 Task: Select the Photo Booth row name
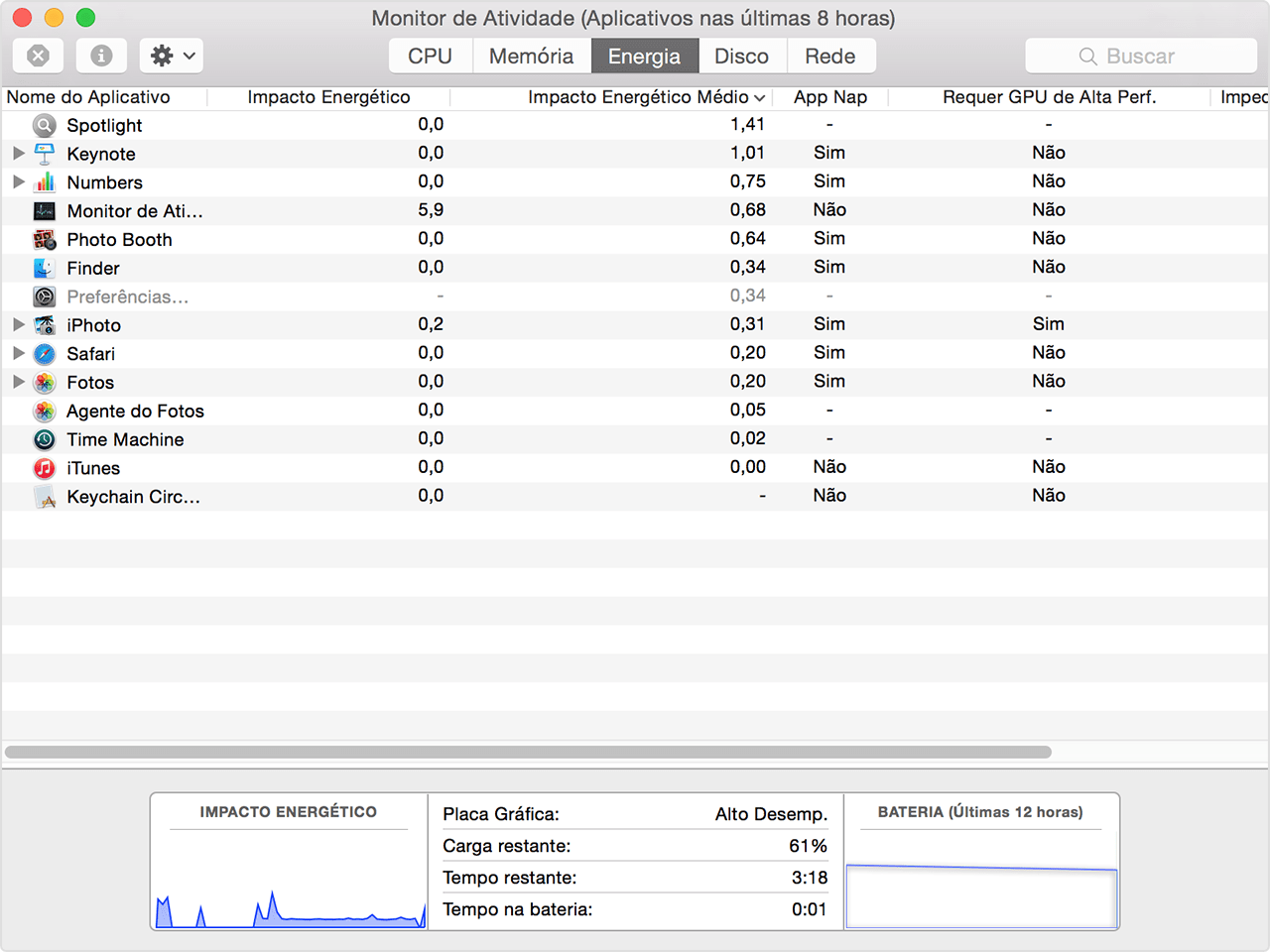tap(119, 240)
